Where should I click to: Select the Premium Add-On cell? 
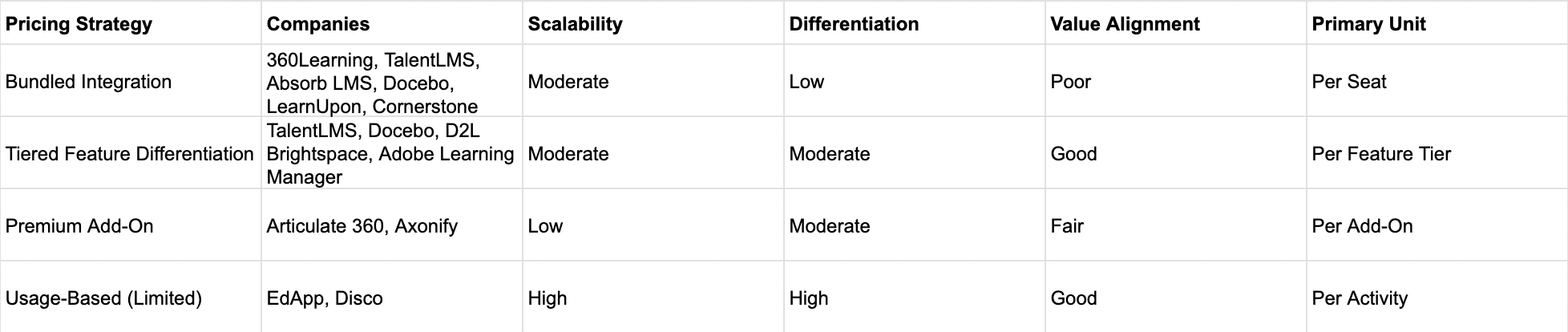click(131, 225)
